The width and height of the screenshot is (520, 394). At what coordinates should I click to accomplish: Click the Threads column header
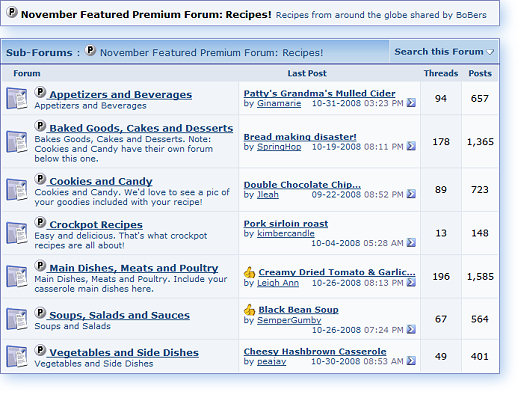pos(441,73)
